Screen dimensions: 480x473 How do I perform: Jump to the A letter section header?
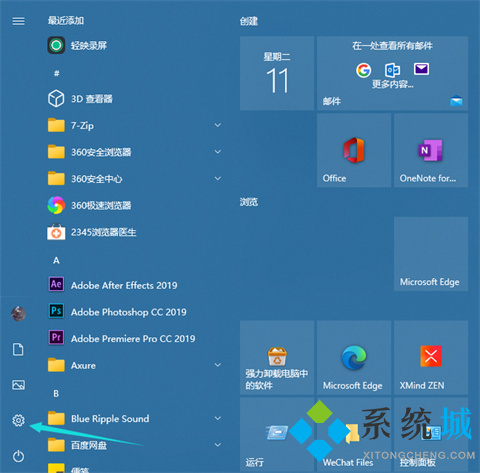56,260
